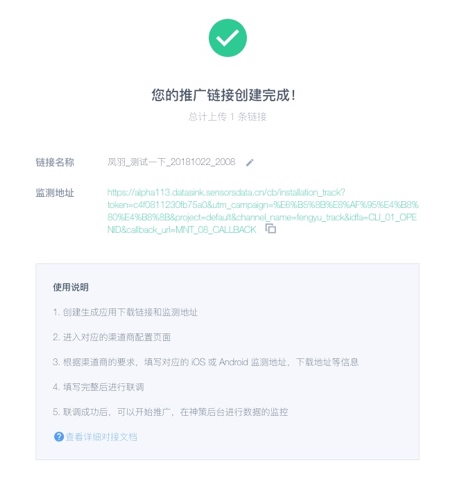Click the 链接名称 field label

[55, 162]
